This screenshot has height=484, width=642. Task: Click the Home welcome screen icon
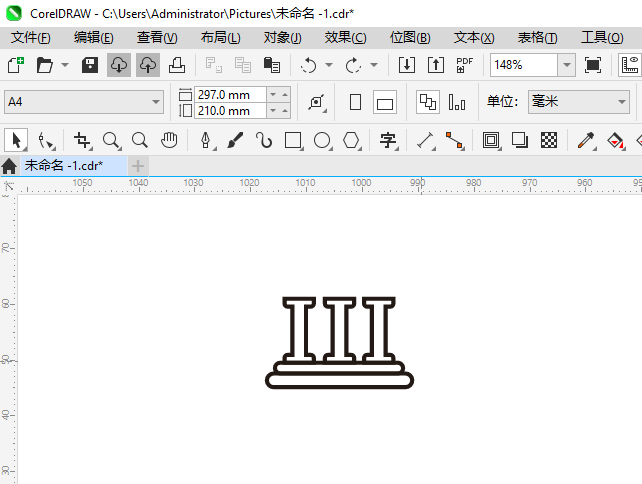9,166
